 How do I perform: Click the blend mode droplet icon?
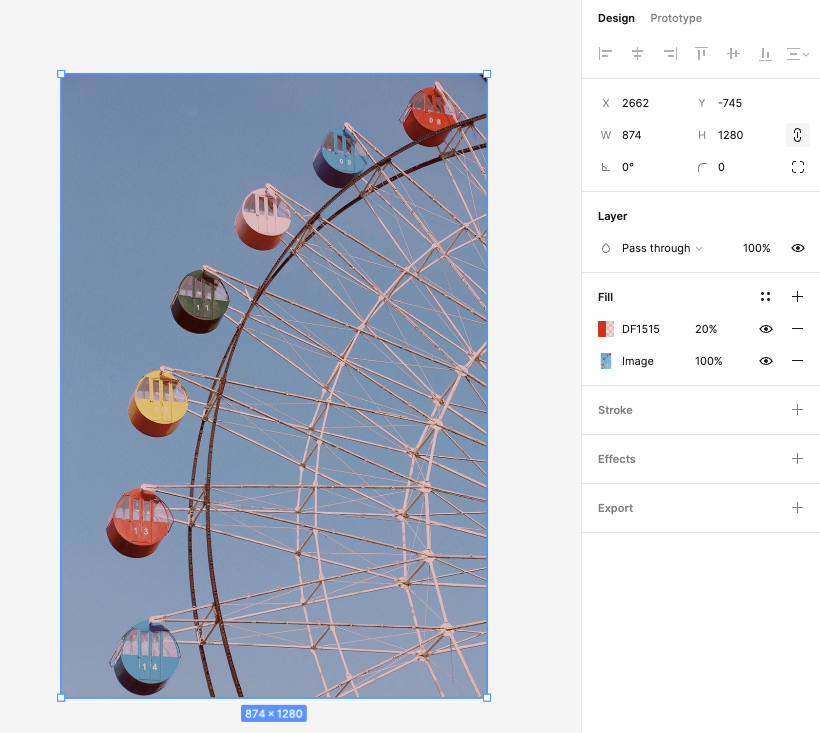(606, 248)
